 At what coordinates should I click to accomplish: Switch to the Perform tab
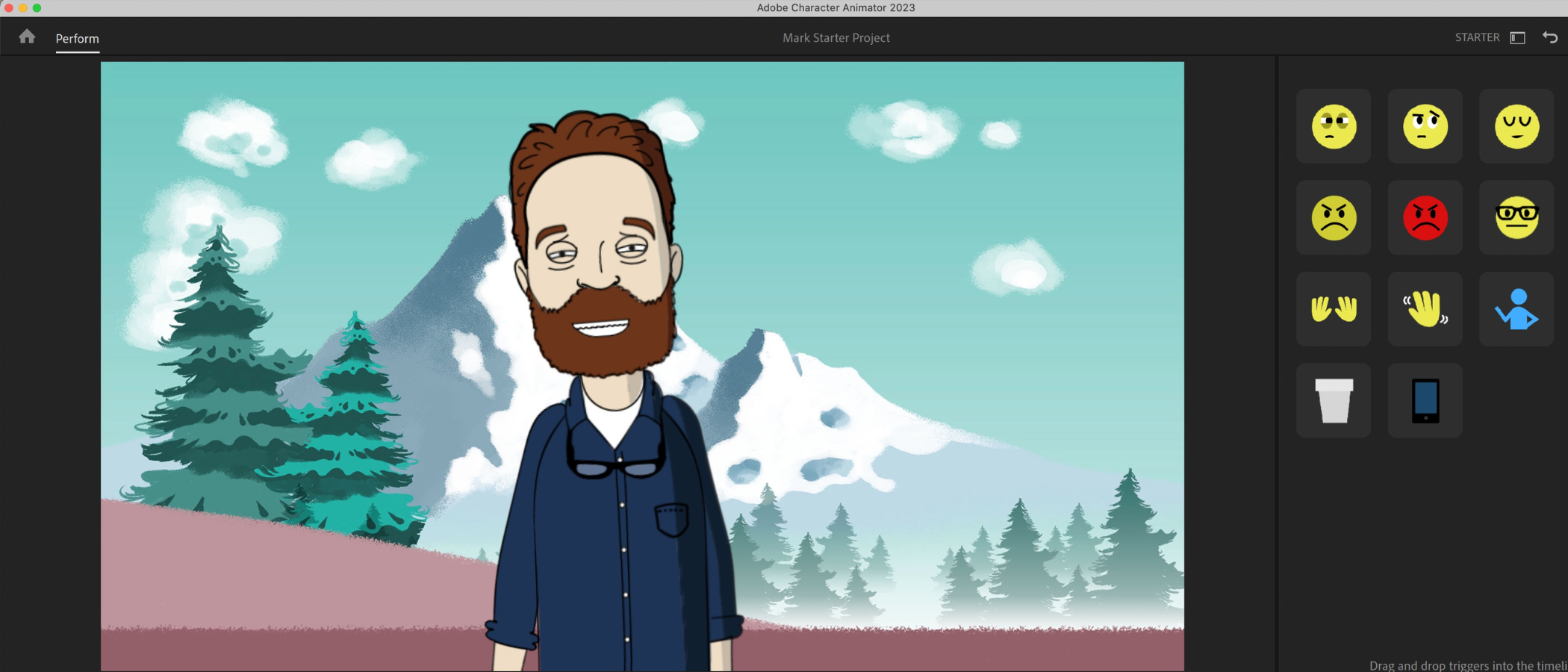point(77,38)
